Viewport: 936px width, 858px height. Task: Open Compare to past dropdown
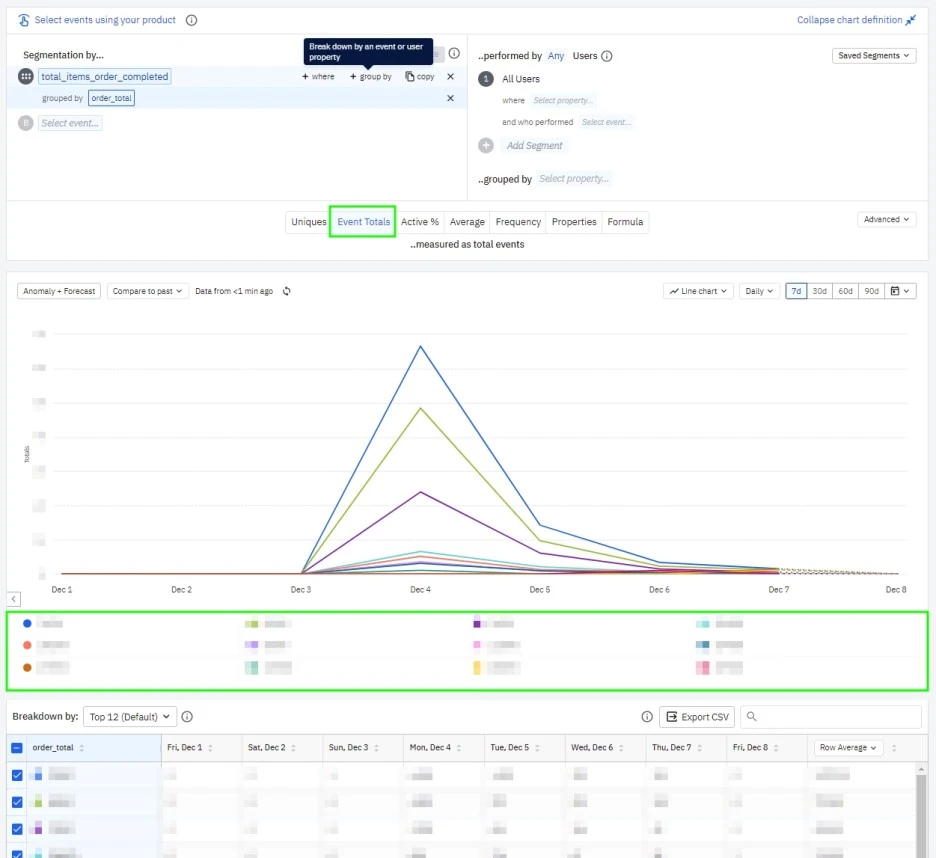(147, 291)
